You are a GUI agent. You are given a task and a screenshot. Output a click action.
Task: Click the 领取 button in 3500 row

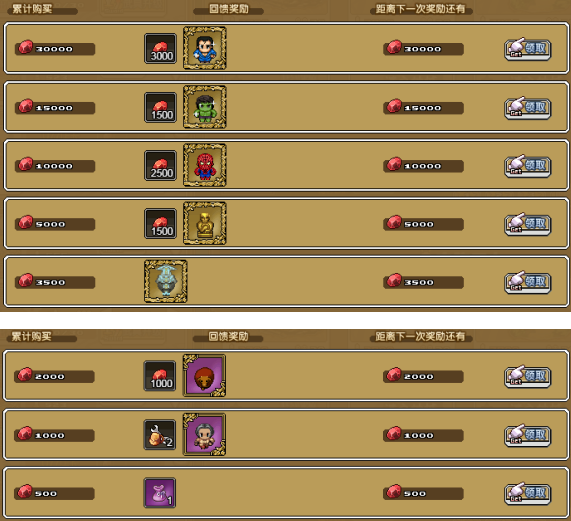[x=528, y=283]
